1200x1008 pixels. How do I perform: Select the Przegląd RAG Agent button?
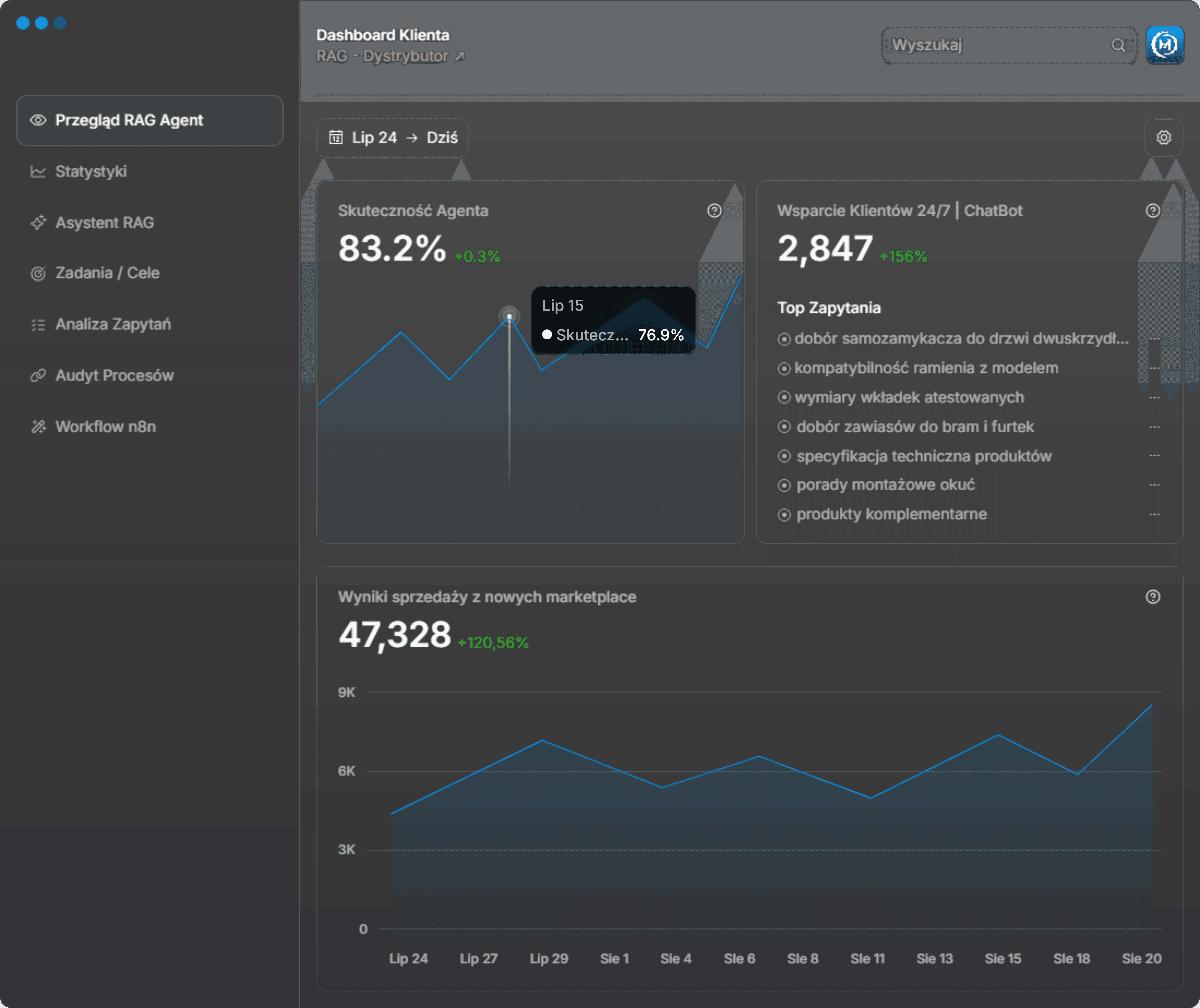click(x=150, y=121)
